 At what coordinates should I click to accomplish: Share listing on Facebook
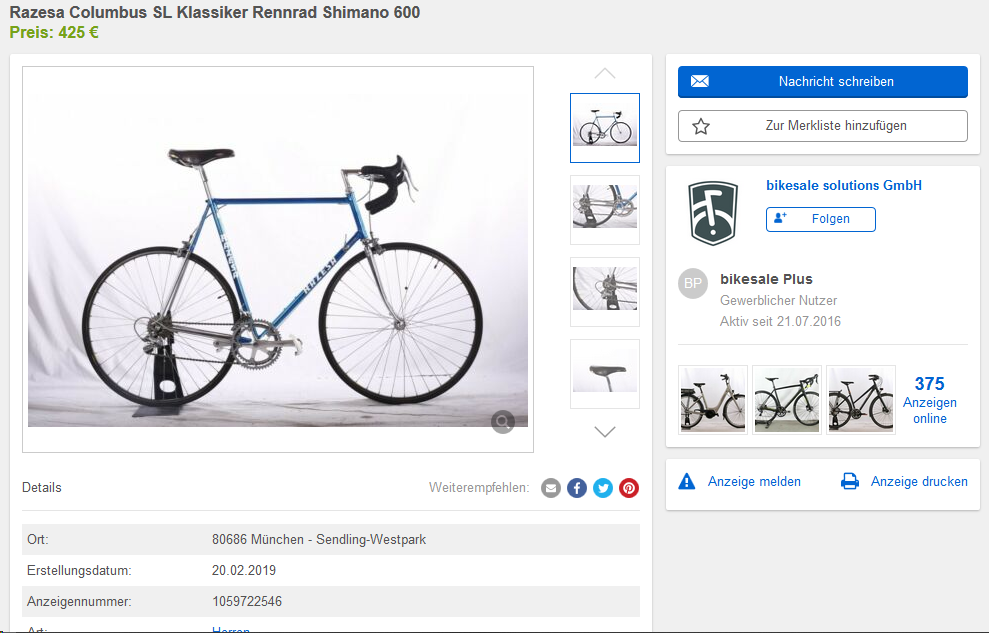[577, 488]
